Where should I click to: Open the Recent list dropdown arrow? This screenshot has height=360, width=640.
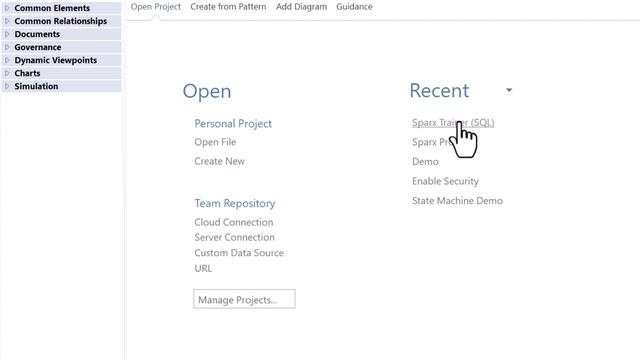tap(509, 90)
